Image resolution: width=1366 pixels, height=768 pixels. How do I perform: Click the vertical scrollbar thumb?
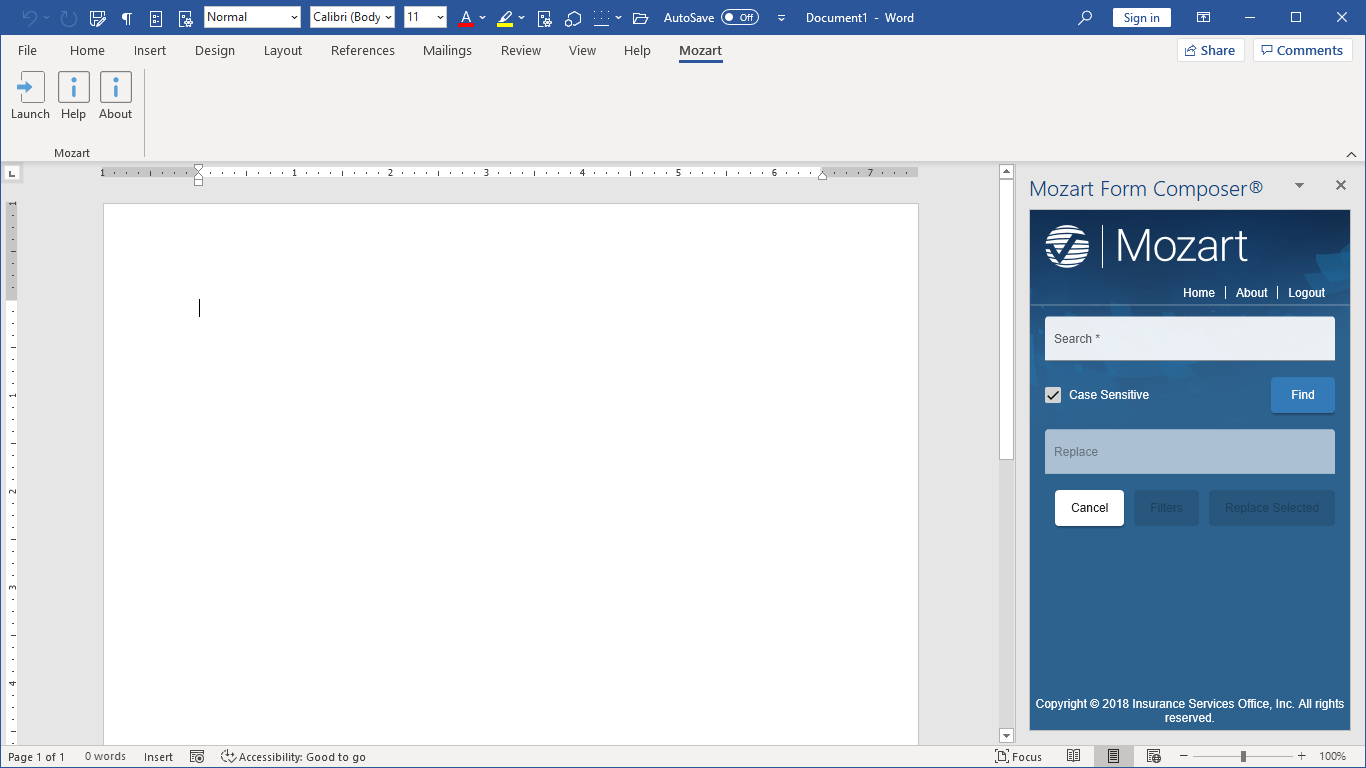click(x=1007, y=320)
